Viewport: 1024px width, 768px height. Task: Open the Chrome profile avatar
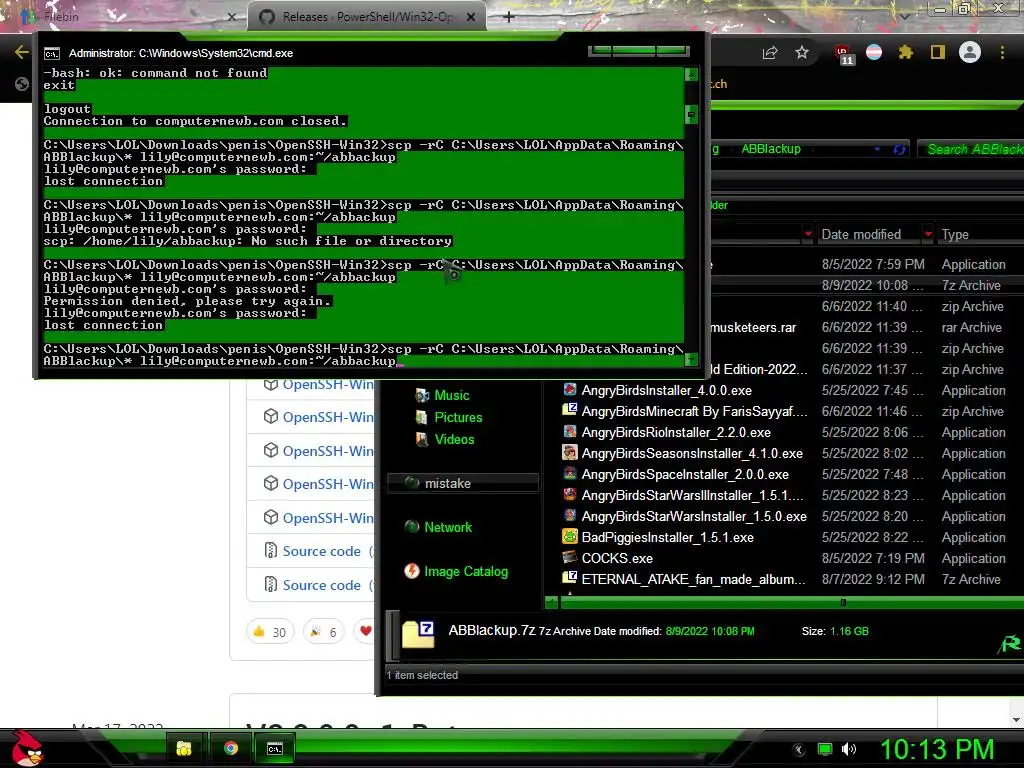tap(970, 52)
